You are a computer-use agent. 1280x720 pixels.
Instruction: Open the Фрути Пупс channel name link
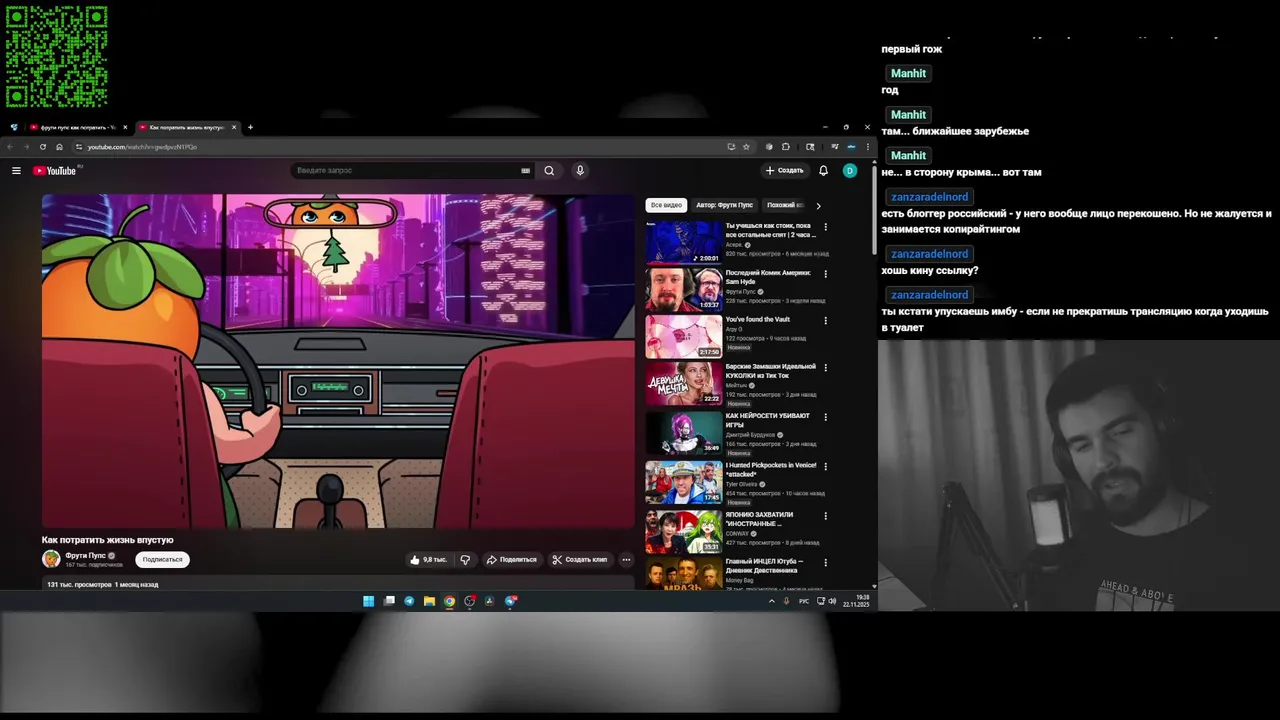pyautogui.click(x=86, y=555)
